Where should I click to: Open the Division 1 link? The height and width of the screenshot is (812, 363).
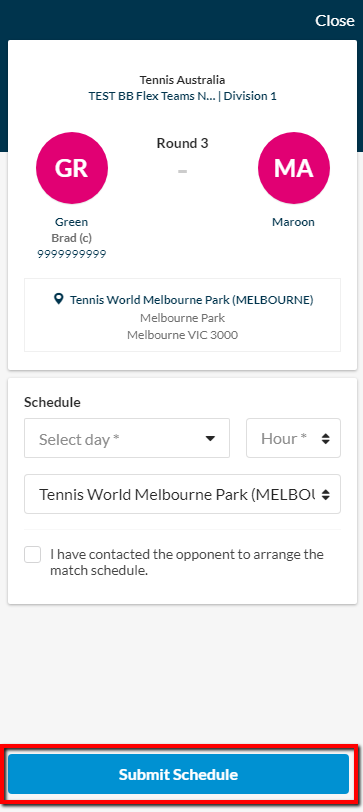coord(250,96)
